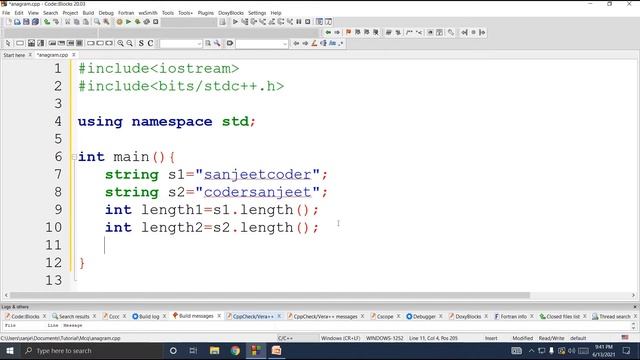Open the Build menu

click(x=88, y=13)
